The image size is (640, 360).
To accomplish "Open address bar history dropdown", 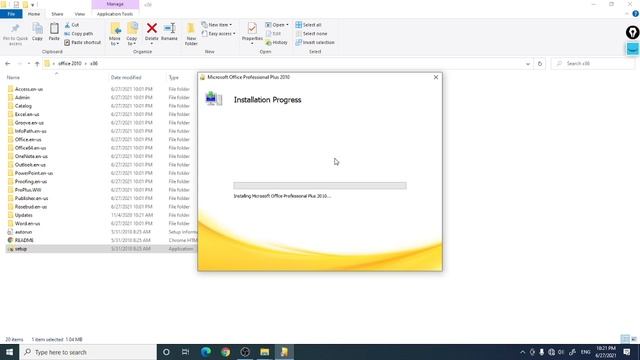I will coord(528,64).
